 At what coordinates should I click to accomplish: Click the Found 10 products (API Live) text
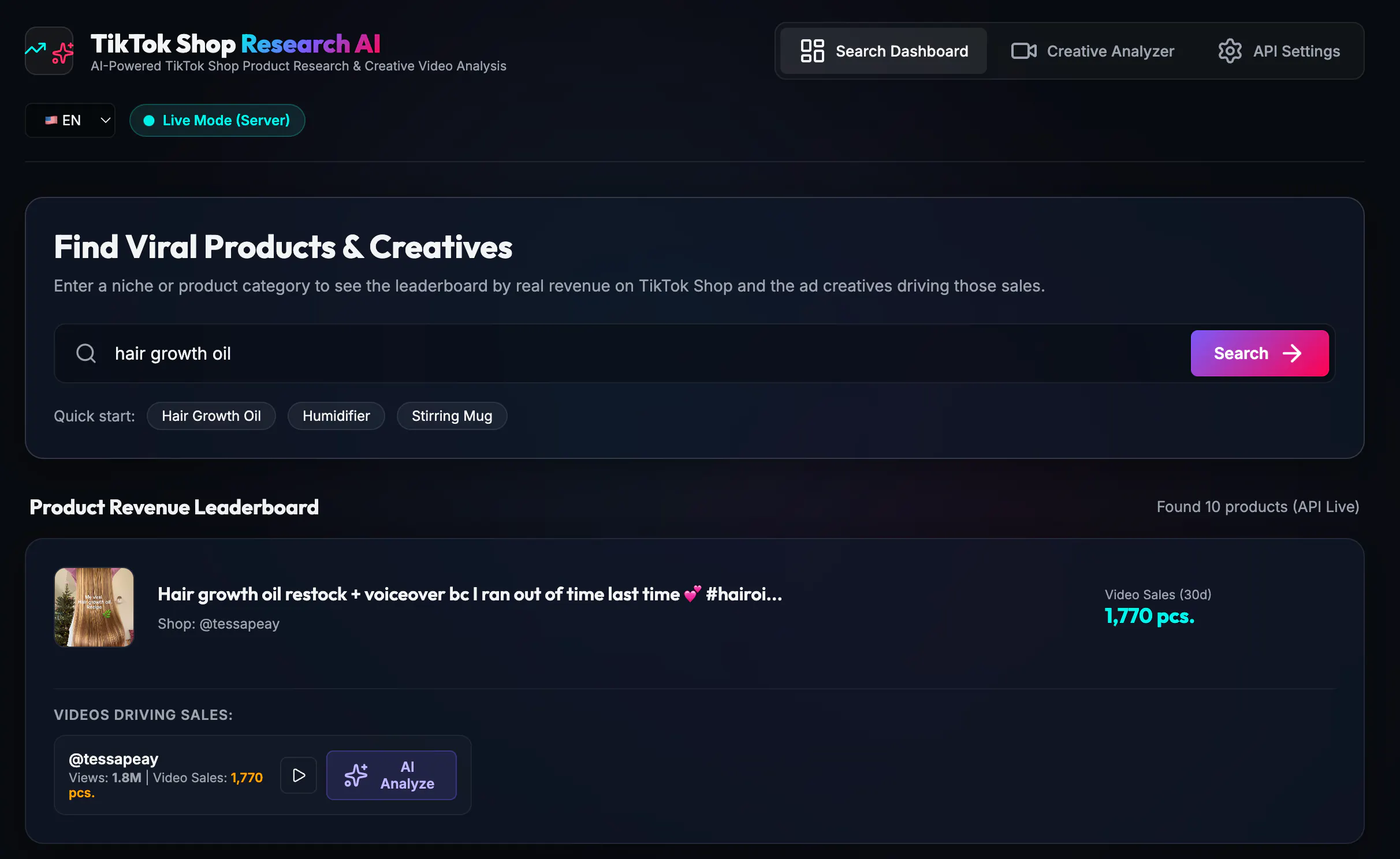click(x=1258, y=506)
